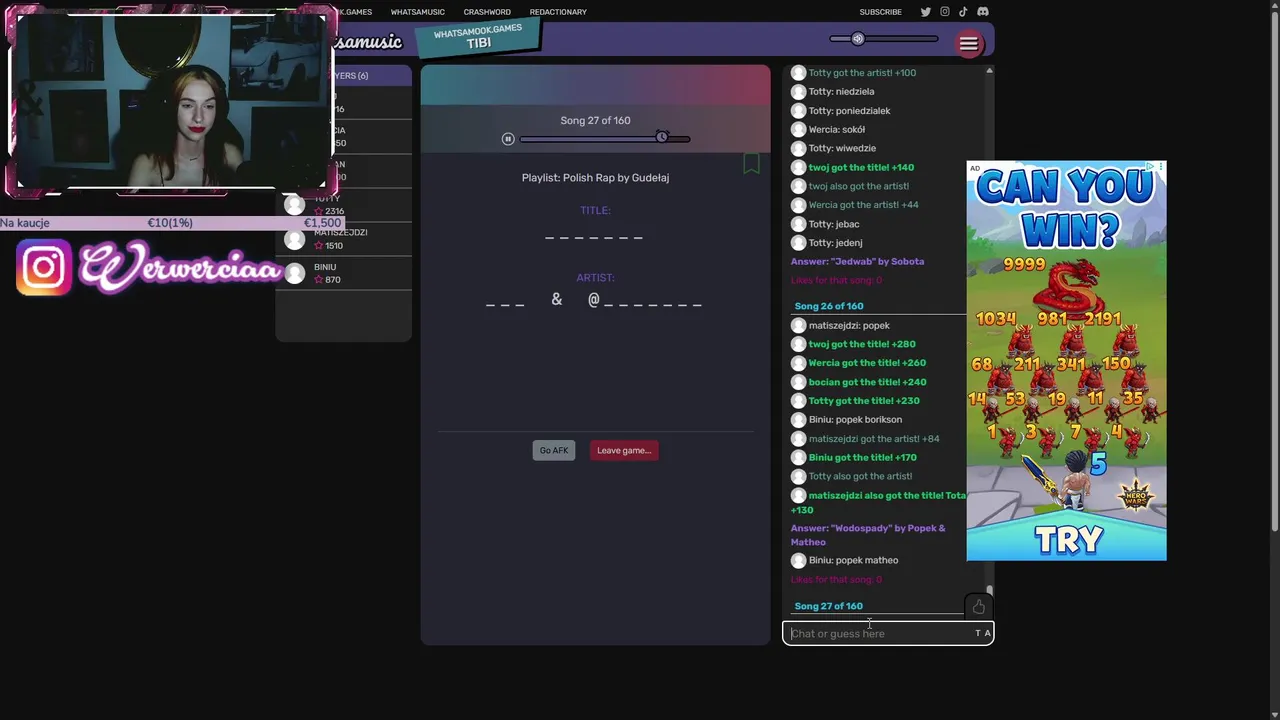1280x720 pixels.
Task: Click 'Totty got the title! +230' message
Action: point(864,401)
